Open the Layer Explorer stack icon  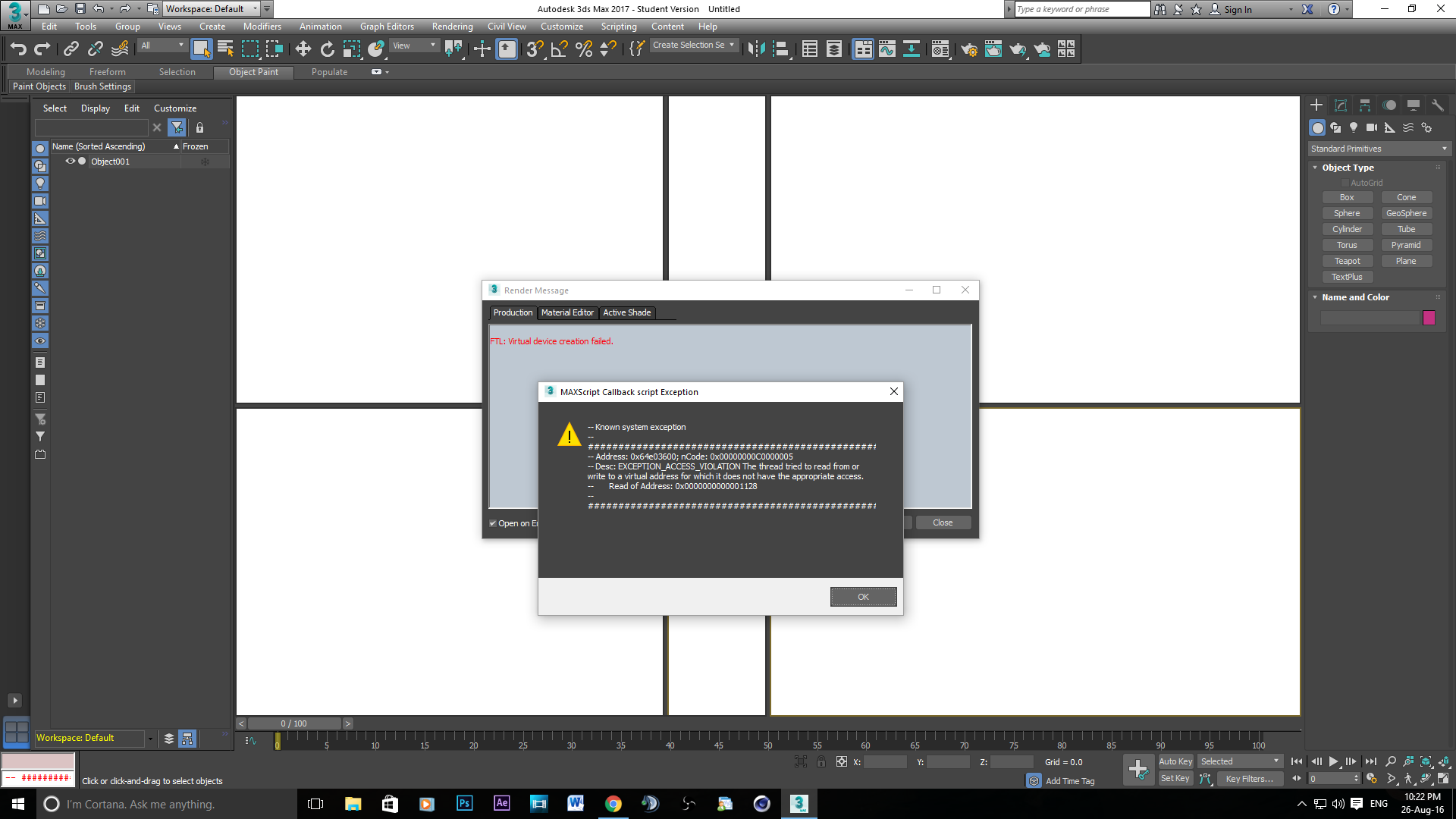coord(834,49)
